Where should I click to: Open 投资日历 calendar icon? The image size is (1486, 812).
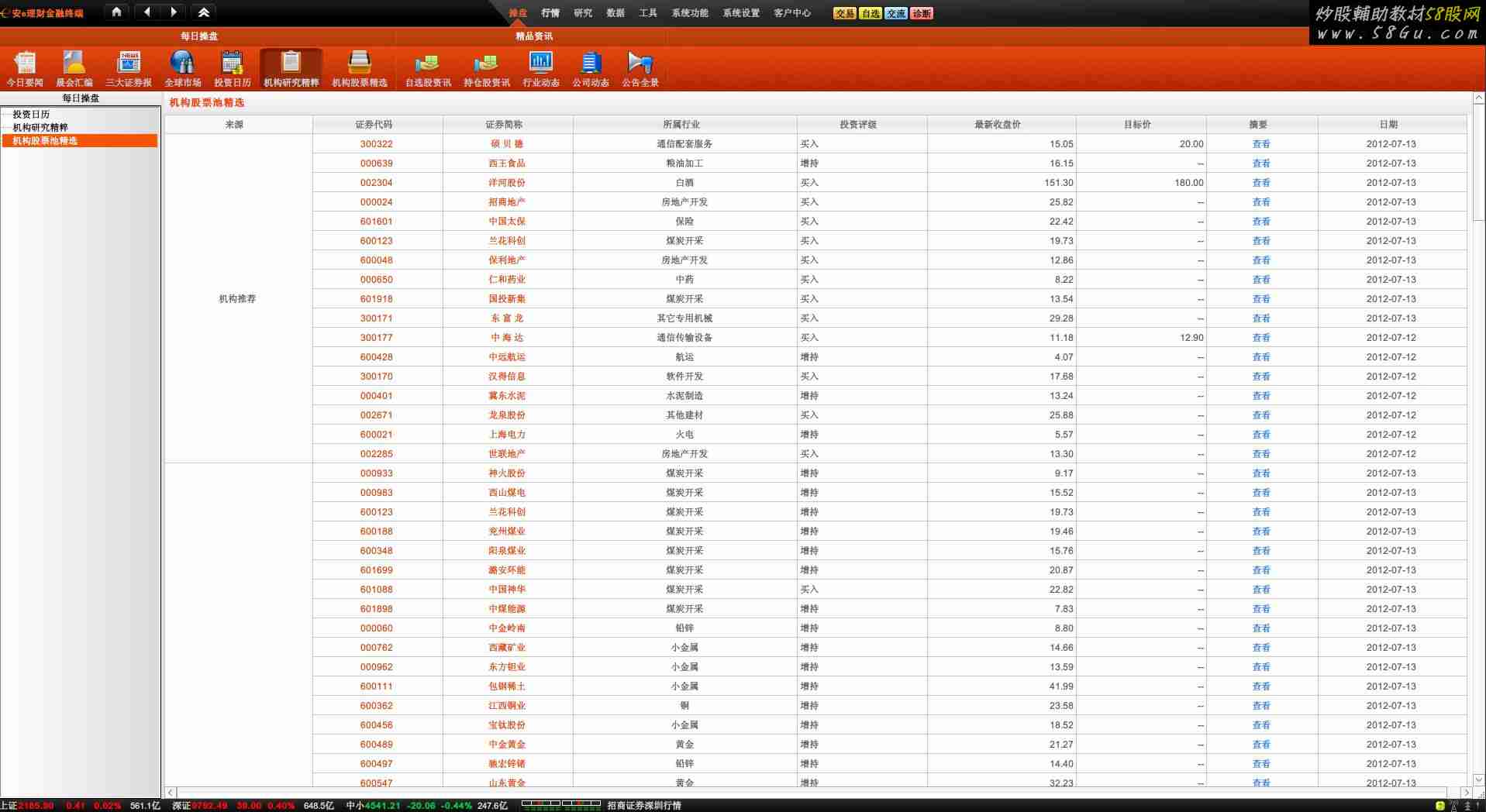point(233,68)
